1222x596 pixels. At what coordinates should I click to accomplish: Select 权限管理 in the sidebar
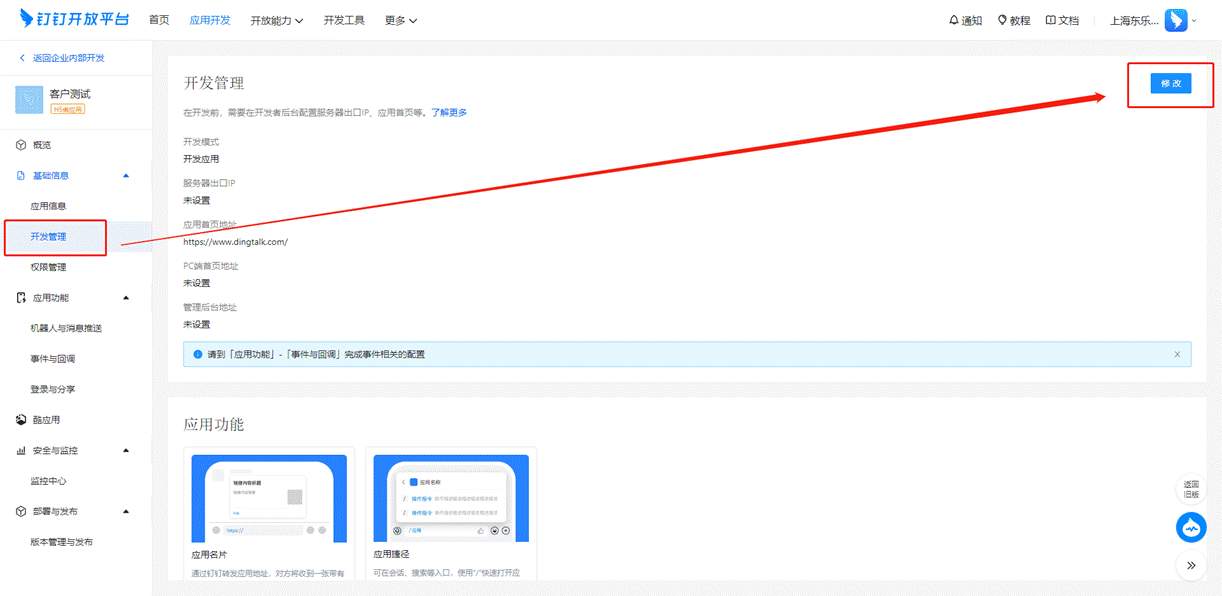pos(49,267)
